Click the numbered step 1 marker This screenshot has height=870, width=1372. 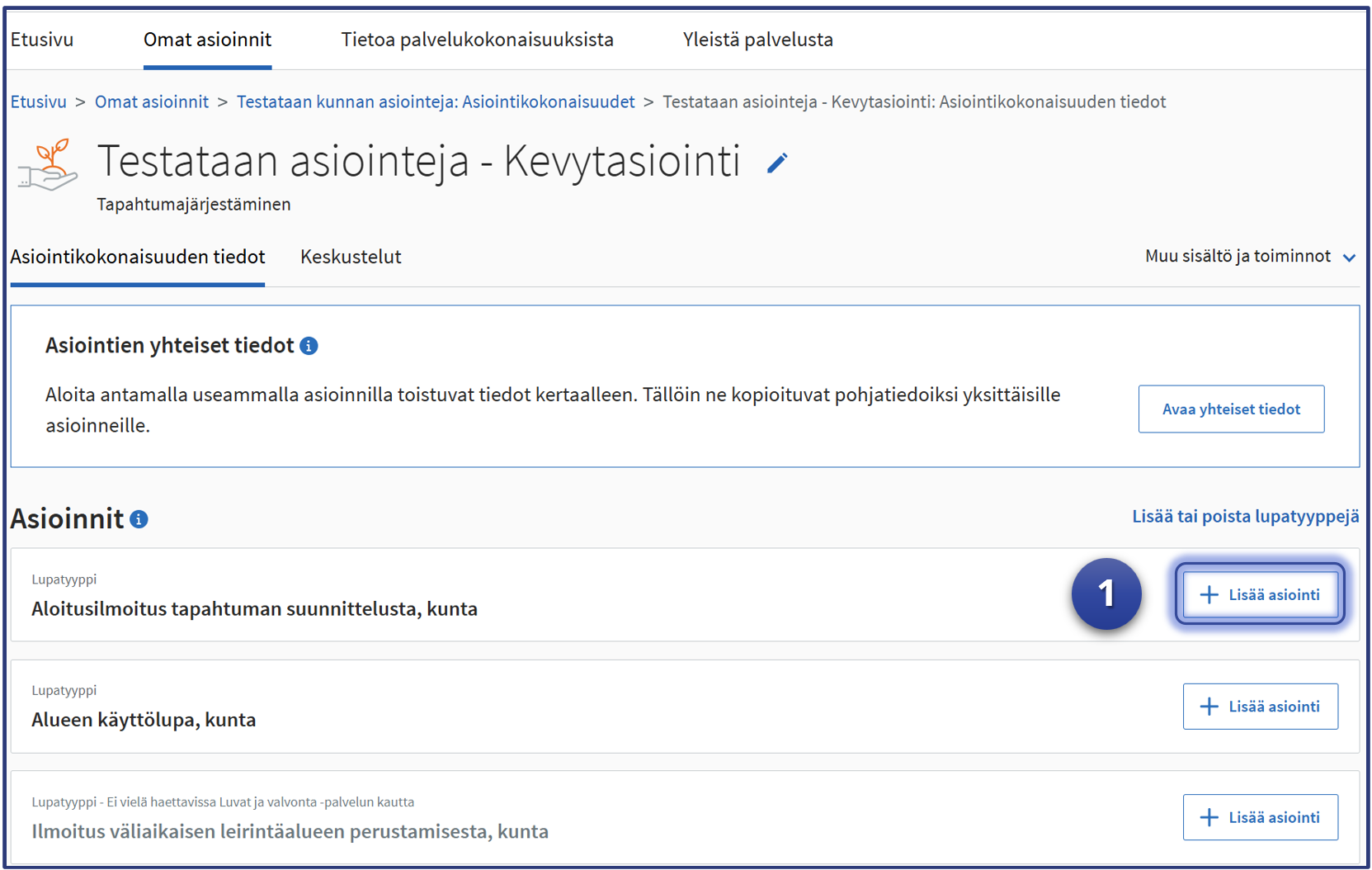coord(1106,593)
